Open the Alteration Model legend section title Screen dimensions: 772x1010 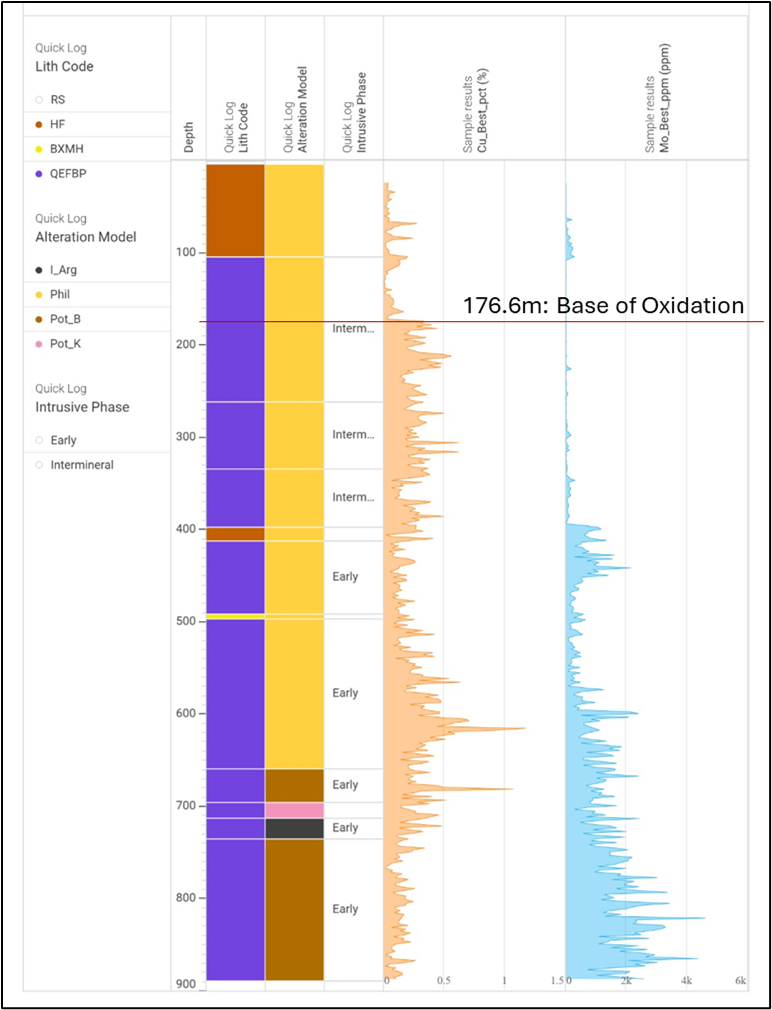point(85,237)
